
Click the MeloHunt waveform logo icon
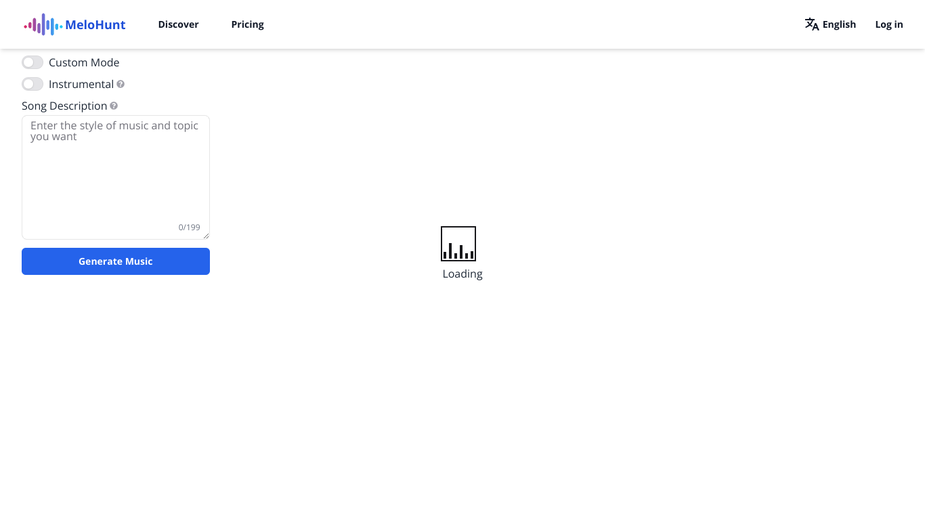(43, 25)
